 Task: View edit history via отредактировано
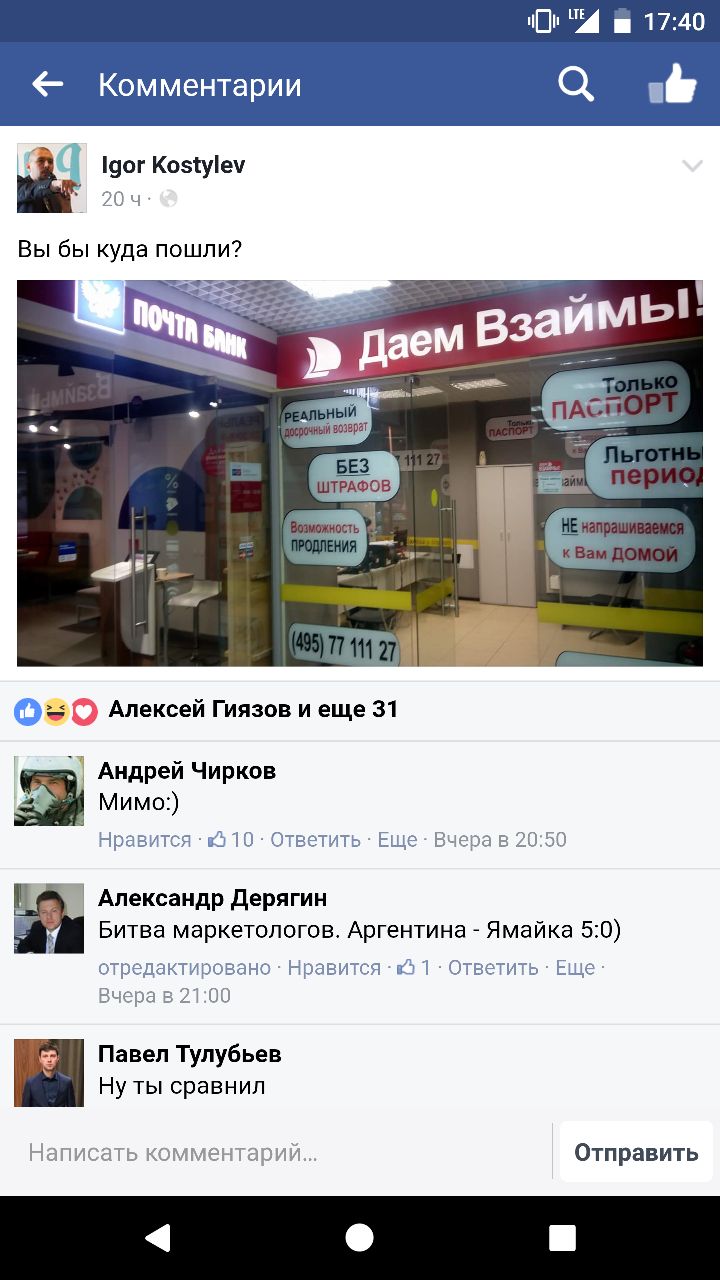184,968
